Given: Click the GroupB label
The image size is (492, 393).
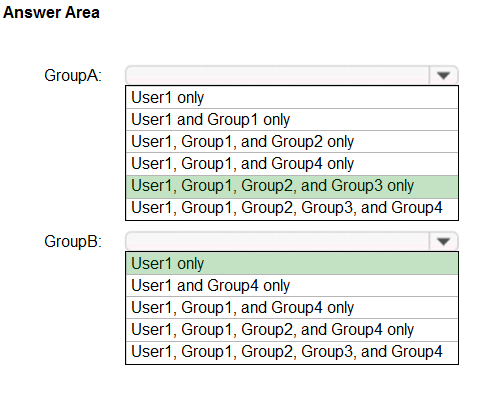Looking at the screenshot, I should 73,241.
